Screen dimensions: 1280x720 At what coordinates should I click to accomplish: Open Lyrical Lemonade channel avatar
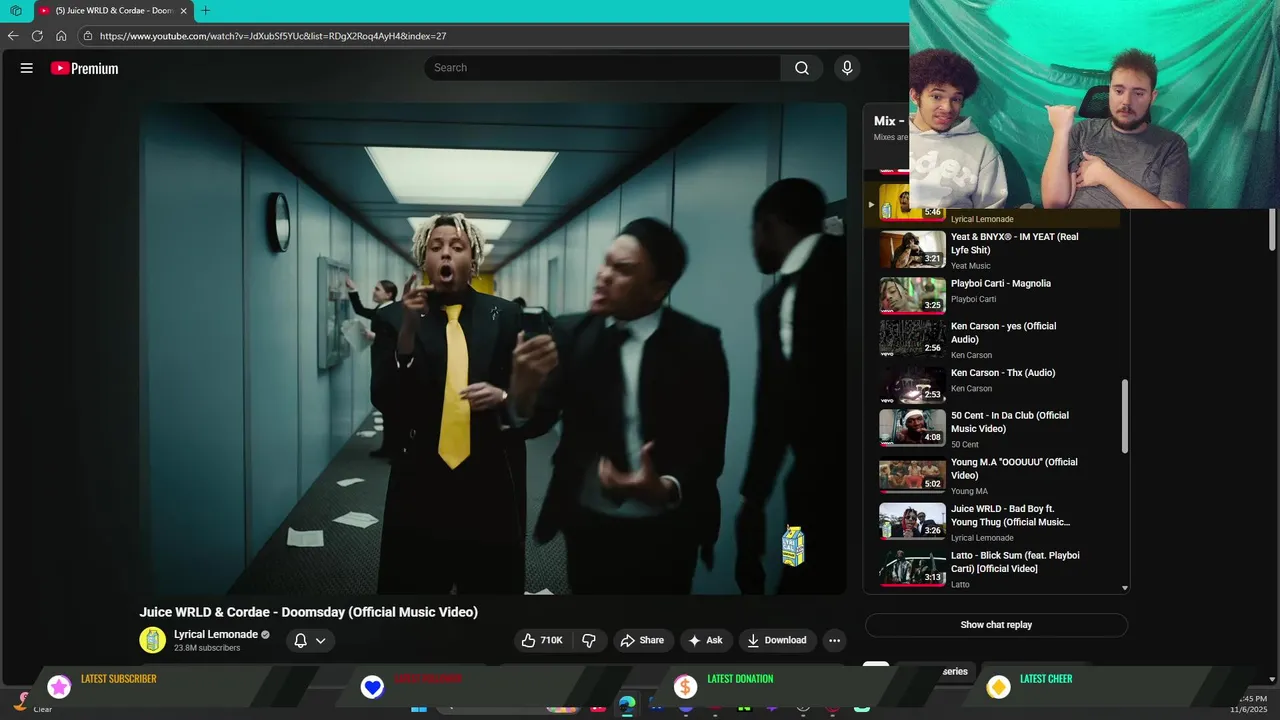[152, 640]
